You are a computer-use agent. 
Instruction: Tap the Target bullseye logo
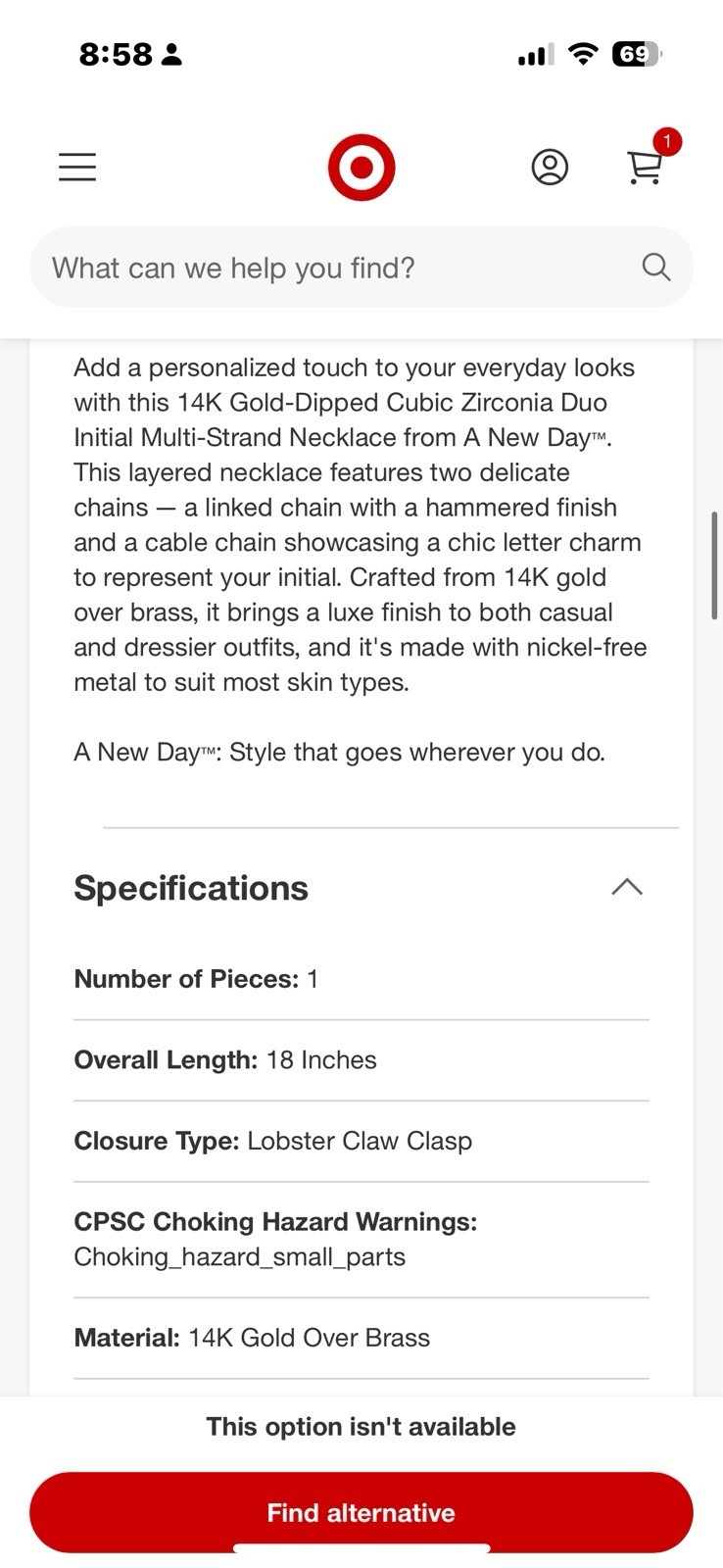(x=361, y=168)
